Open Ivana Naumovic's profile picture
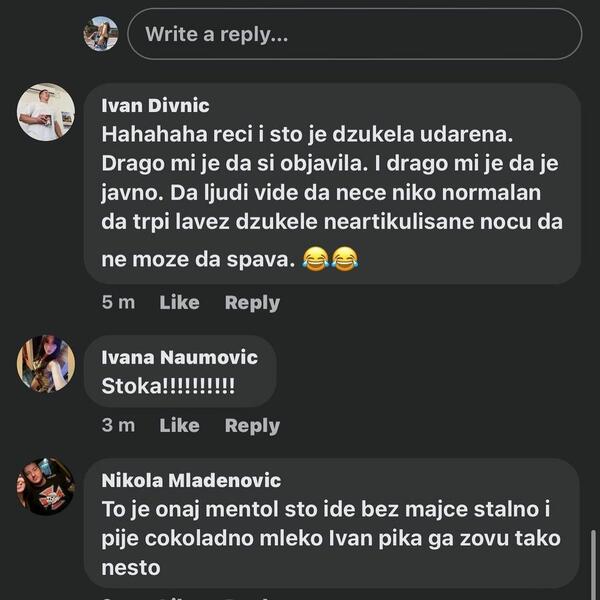This screenshot has height=600, width=600. [46, 363]
